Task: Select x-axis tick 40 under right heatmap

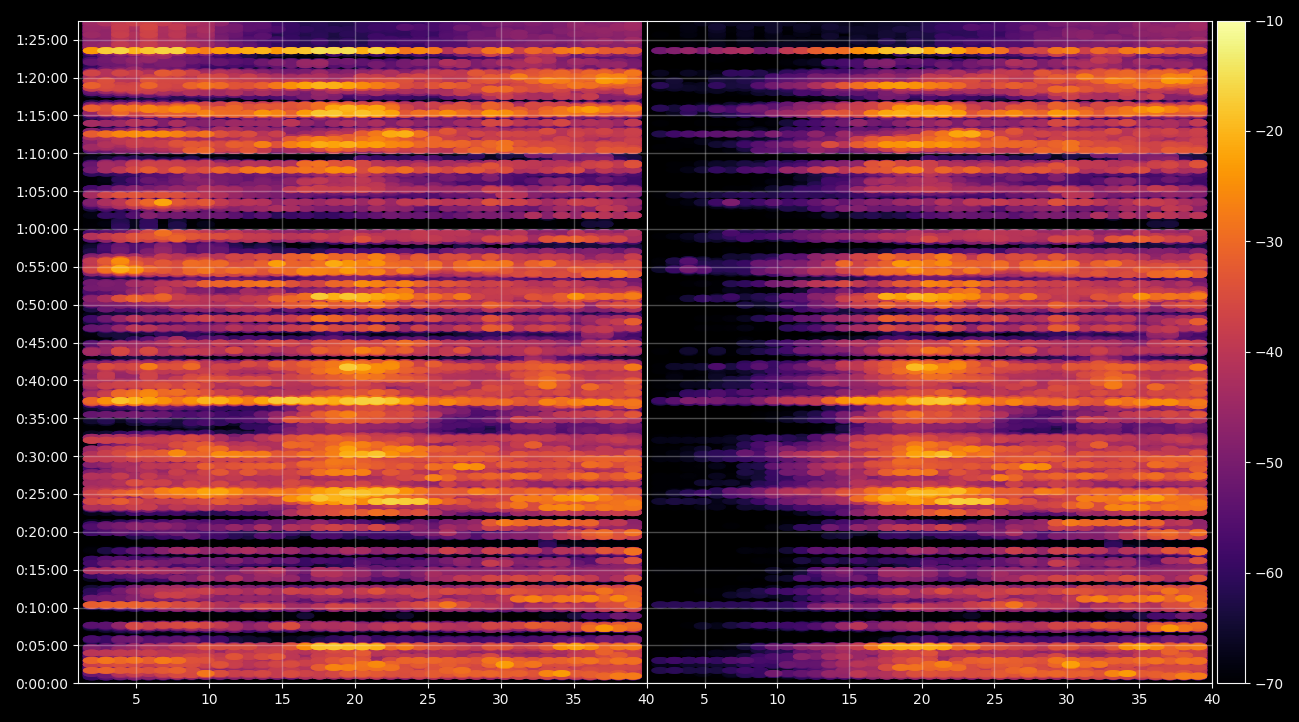Action: [x=1213, y=699]
